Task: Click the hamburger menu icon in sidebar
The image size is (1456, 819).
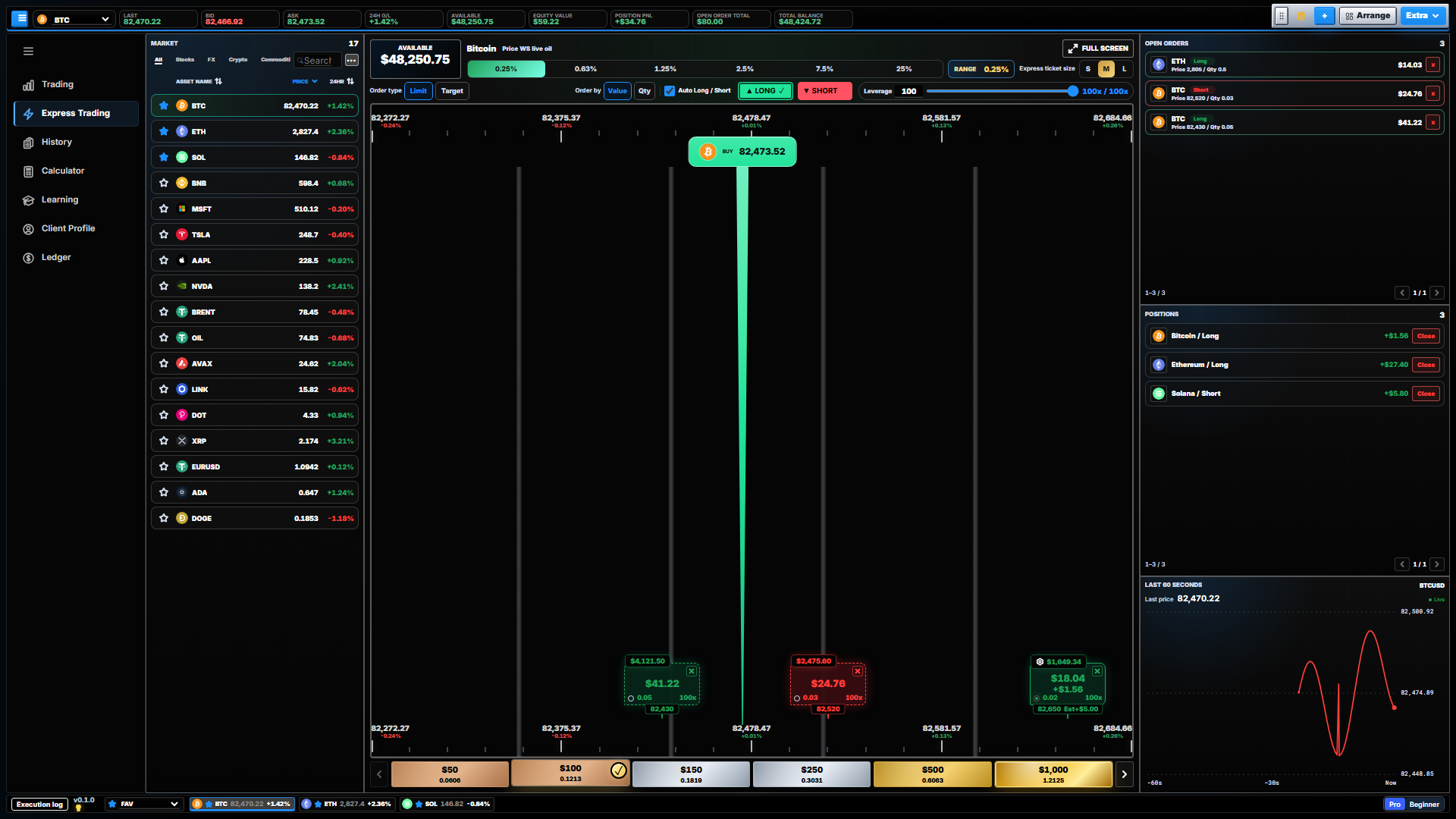Action: click(x=28, y=52)
